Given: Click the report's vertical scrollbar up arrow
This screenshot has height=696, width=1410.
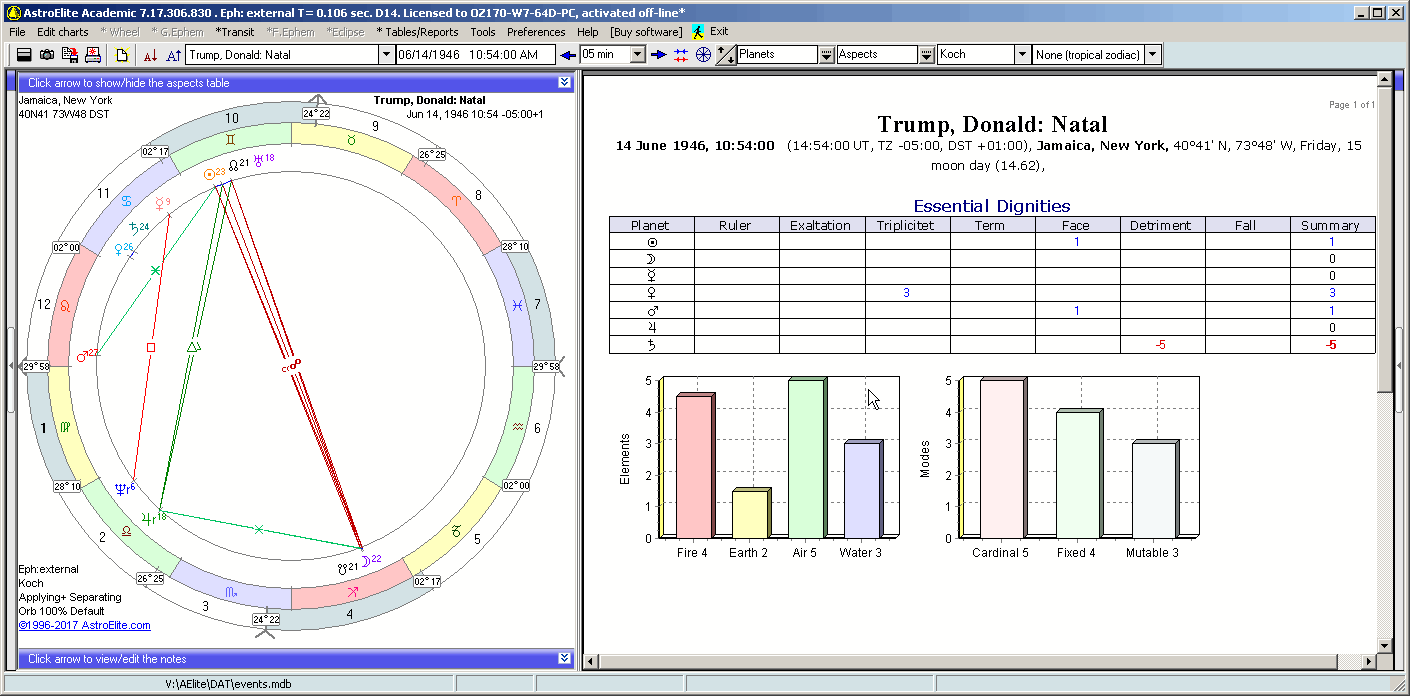Looking at the screenshot, I should click(x=1384, y=80).
